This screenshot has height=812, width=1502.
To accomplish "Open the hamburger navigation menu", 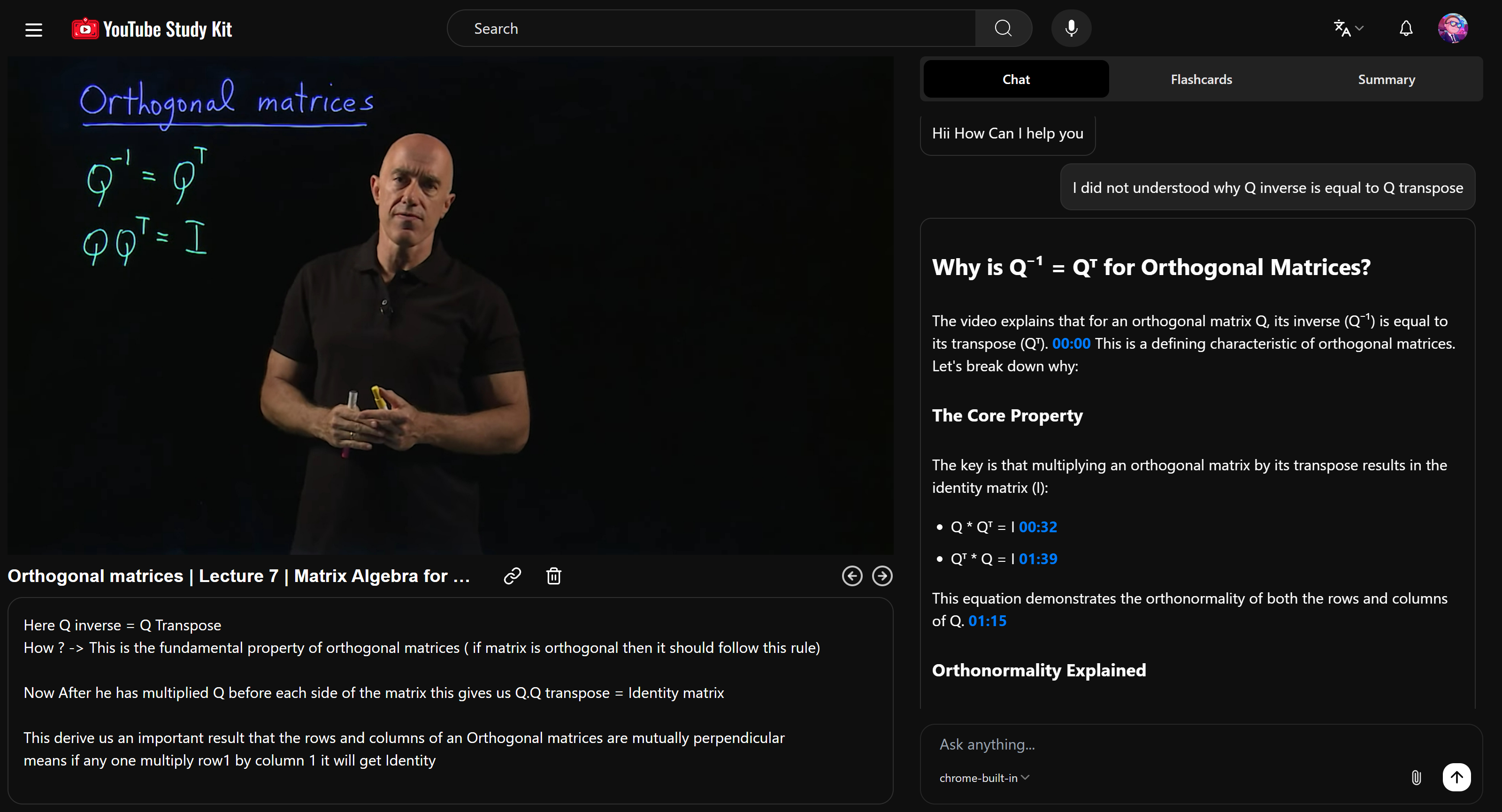I will click(x=34, y=29).
